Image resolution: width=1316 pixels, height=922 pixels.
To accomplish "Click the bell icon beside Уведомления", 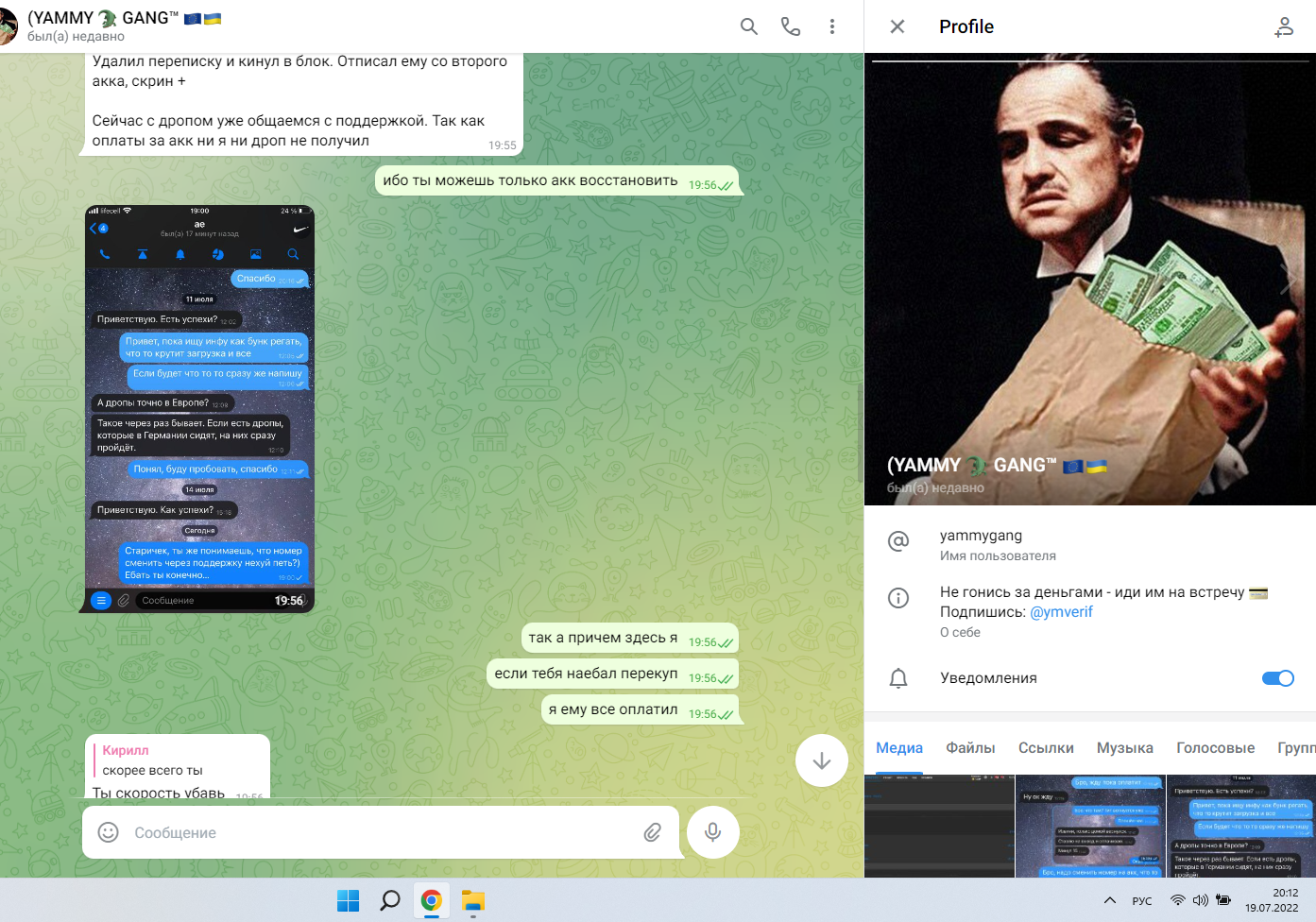I will pos(898,678).
